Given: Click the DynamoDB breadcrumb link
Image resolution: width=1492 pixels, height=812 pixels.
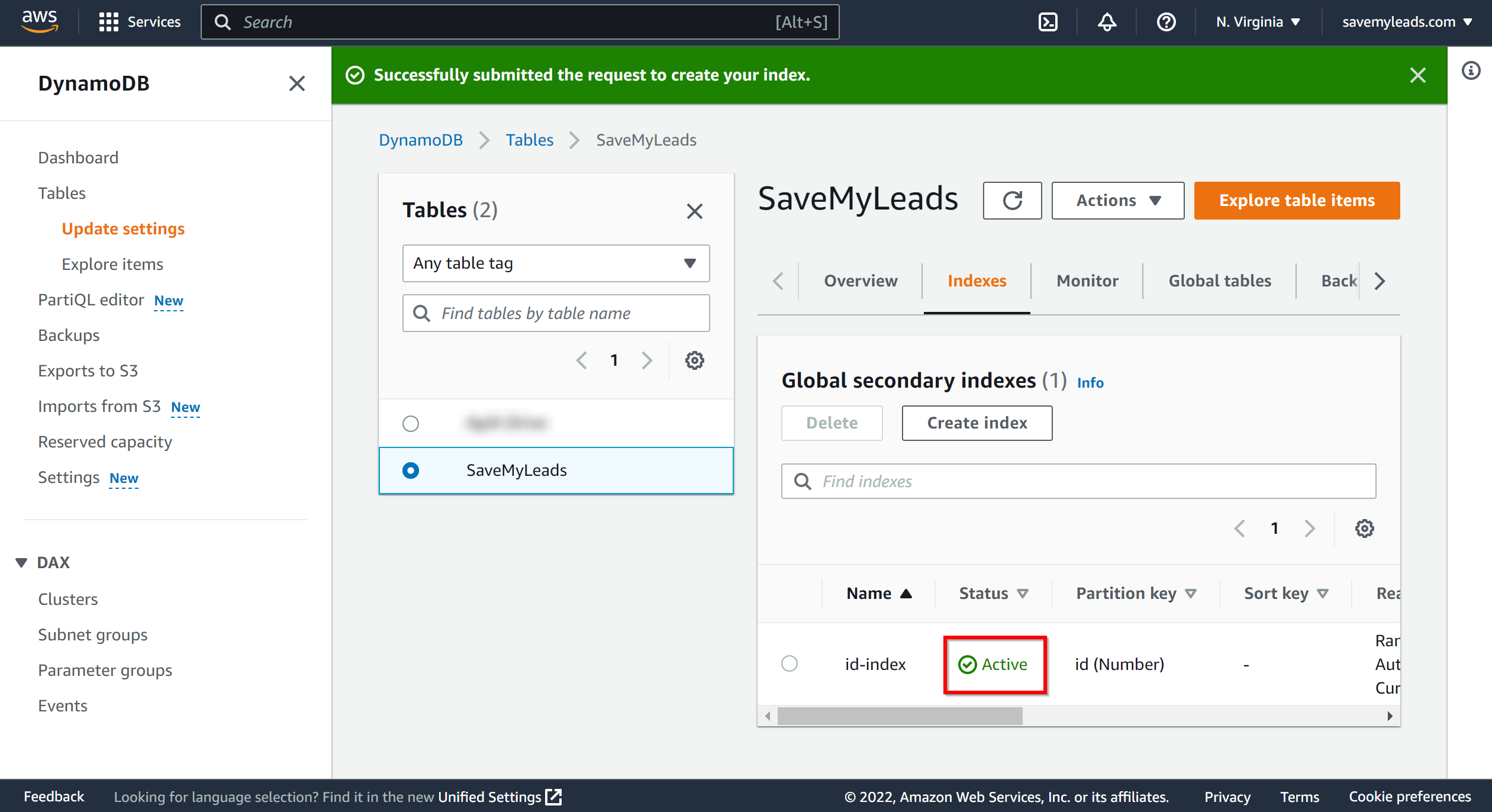Looking at the screenshot, I should coord(420,140).
